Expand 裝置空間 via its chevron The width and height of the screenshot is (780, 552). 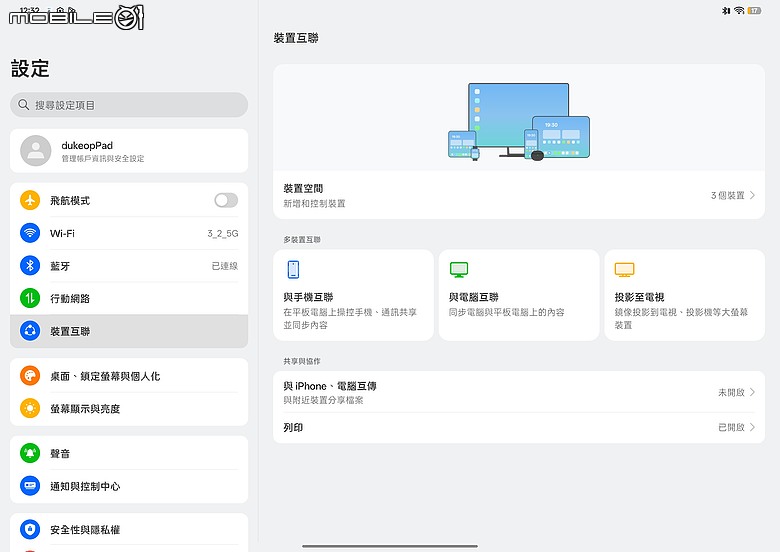[x=752, y=195]
